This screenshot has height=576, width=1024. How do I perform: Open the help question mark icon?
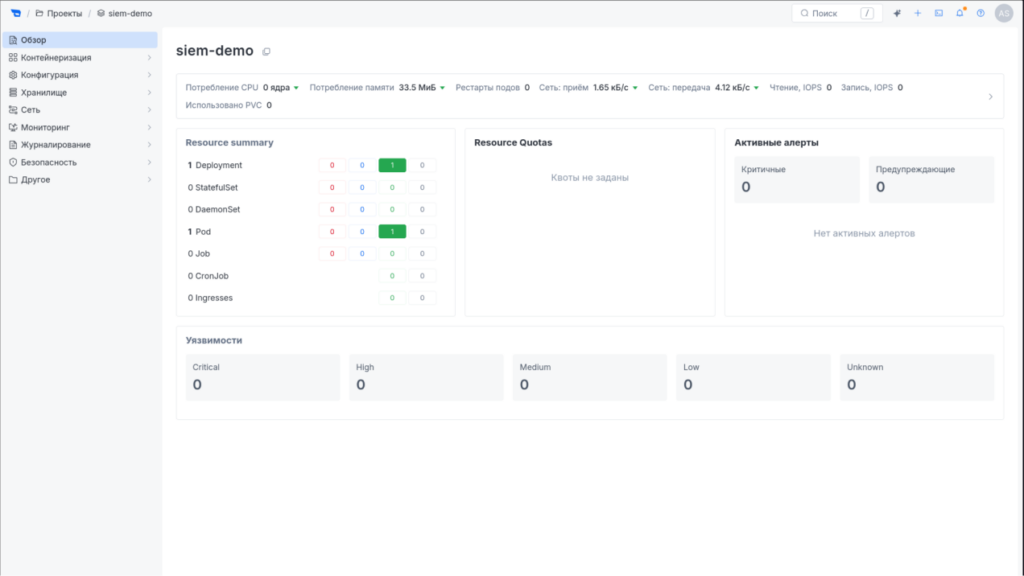click(980, 13)
